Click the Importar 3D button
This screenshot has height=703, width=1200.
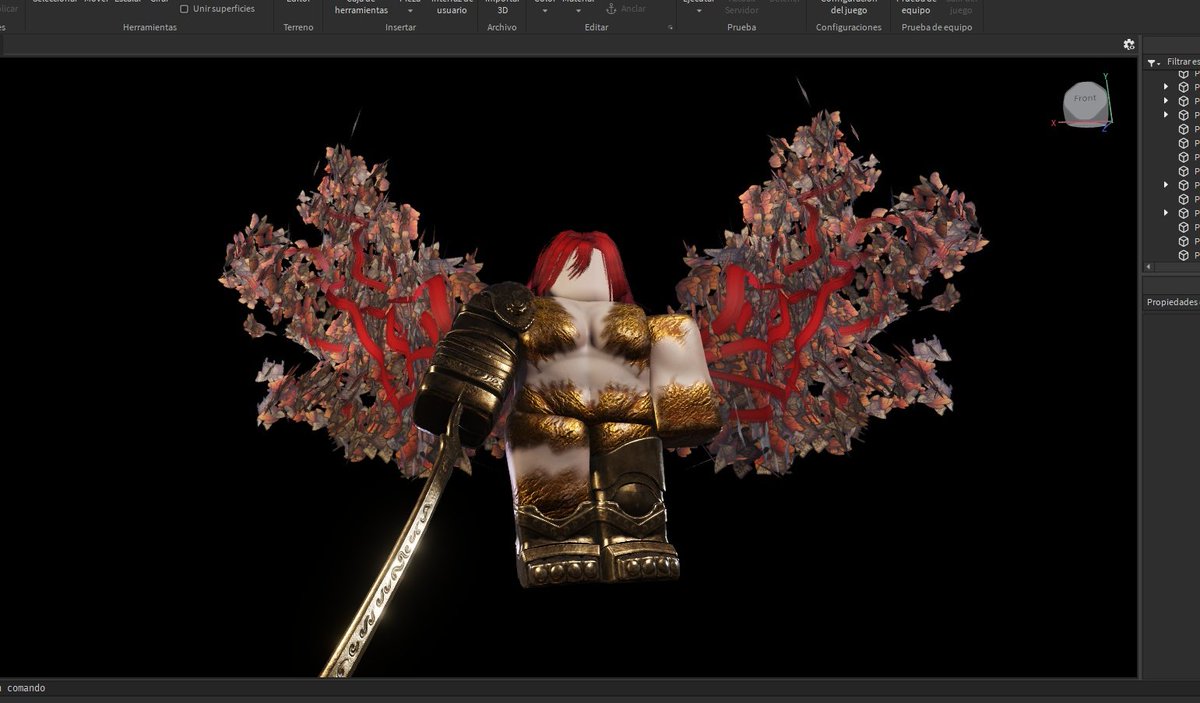pos(502,7)
